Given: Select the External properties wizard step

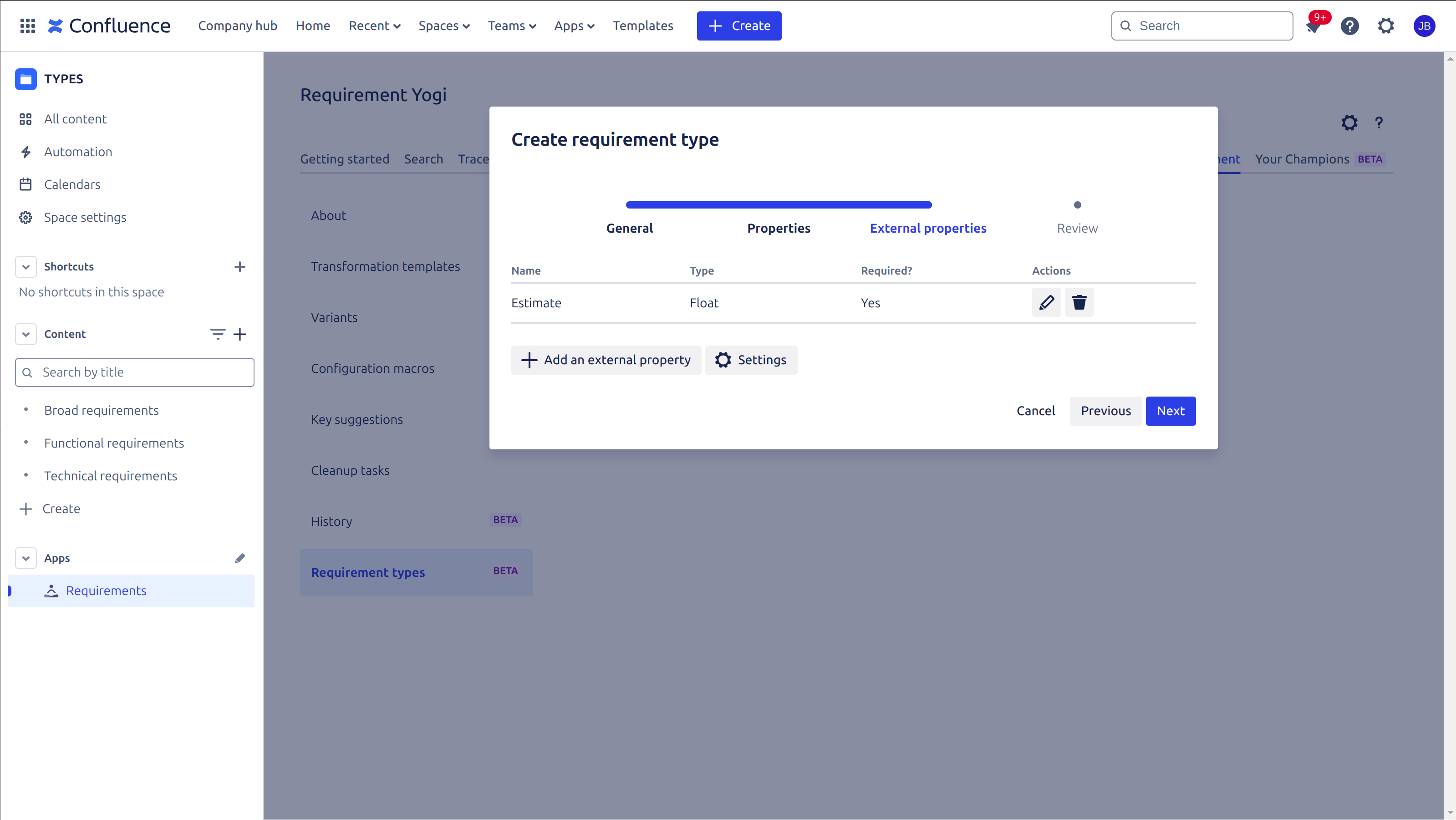Looking at the screenshot, I should click(928, 228).
